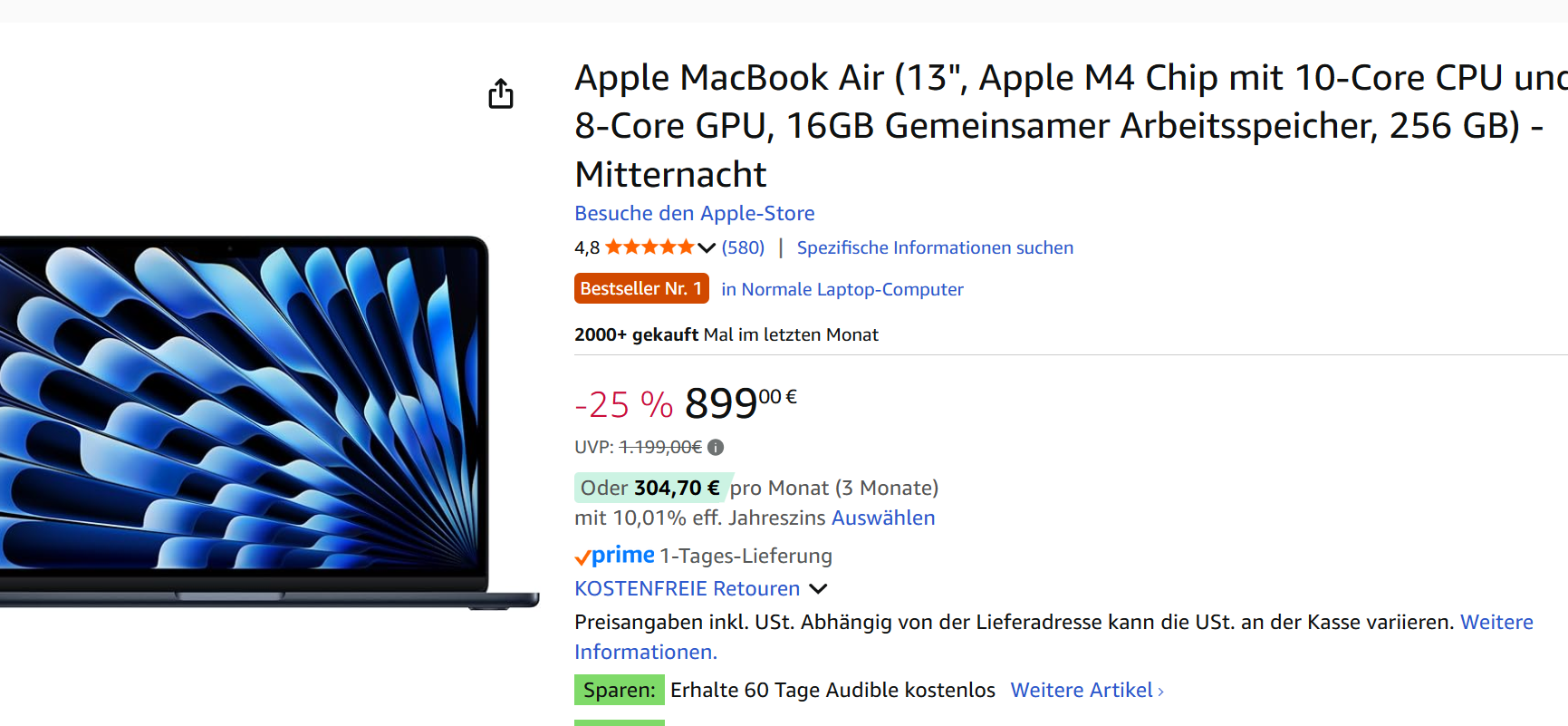The image size is (1568, 726).
Task: Open the rating breakdown dropdown chevron
Action: (x=707, y=247)
